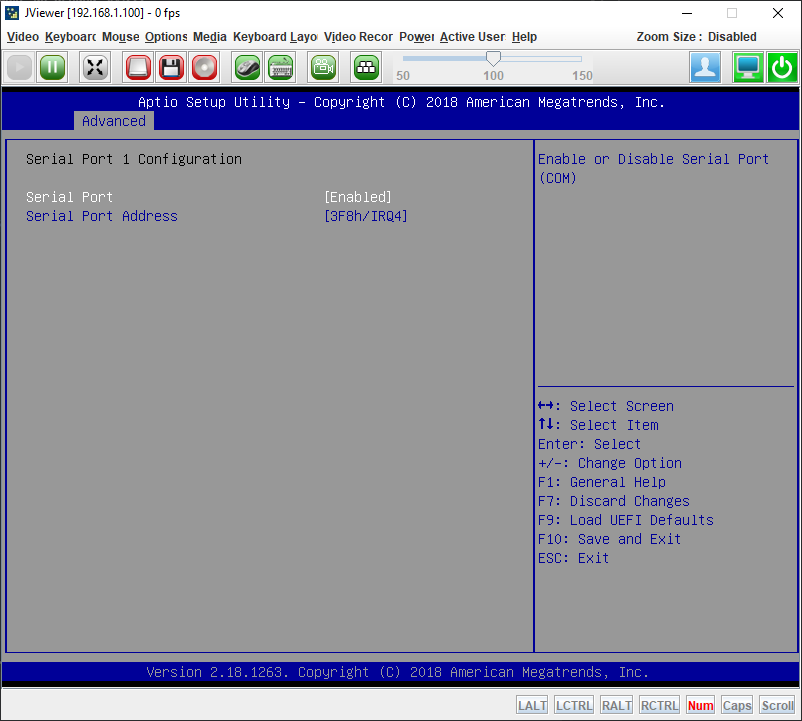Open the Help menu

[524, 37]
